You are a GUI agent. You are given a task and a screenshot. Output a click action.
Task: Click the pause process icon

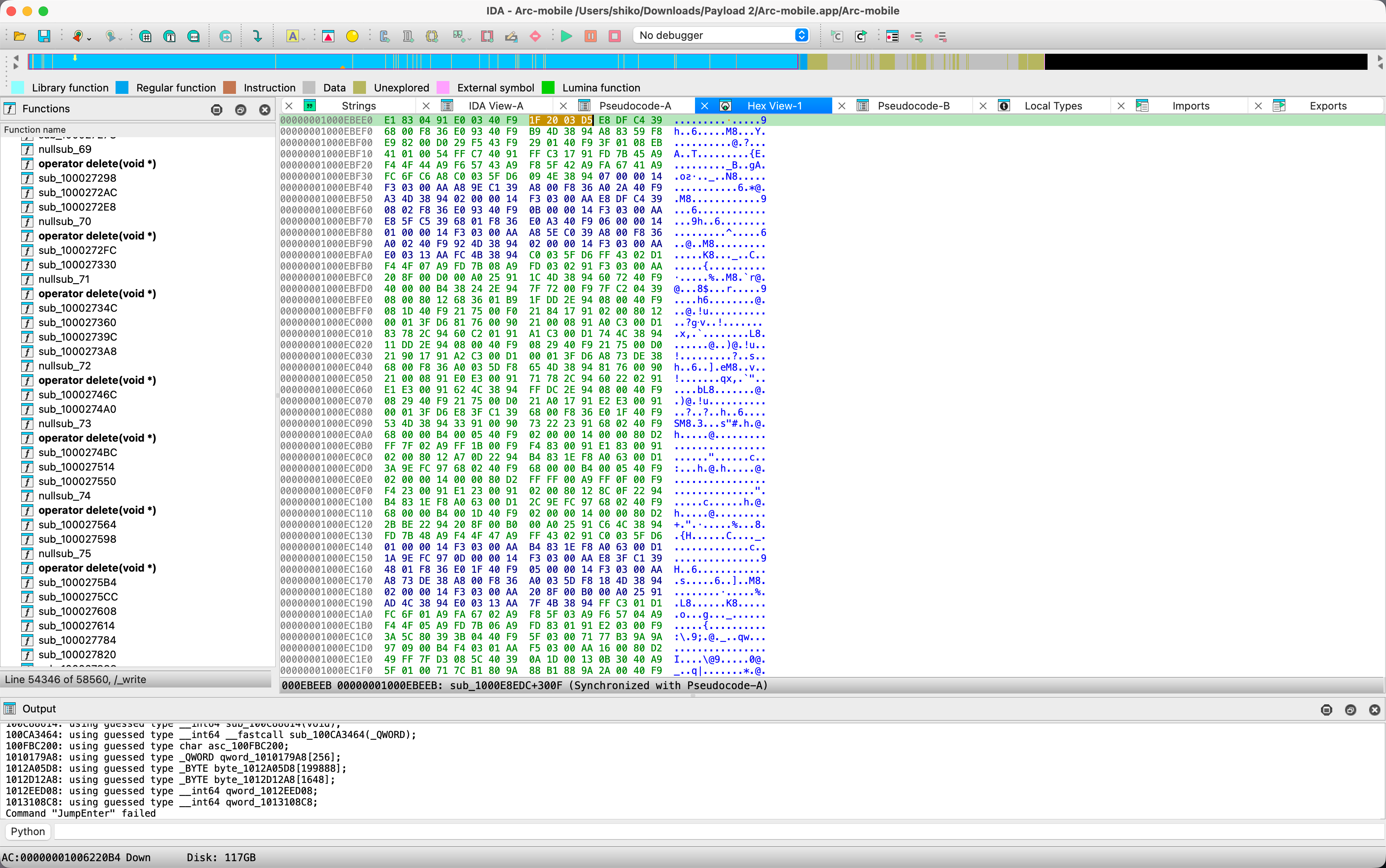[x=590, y=36]
